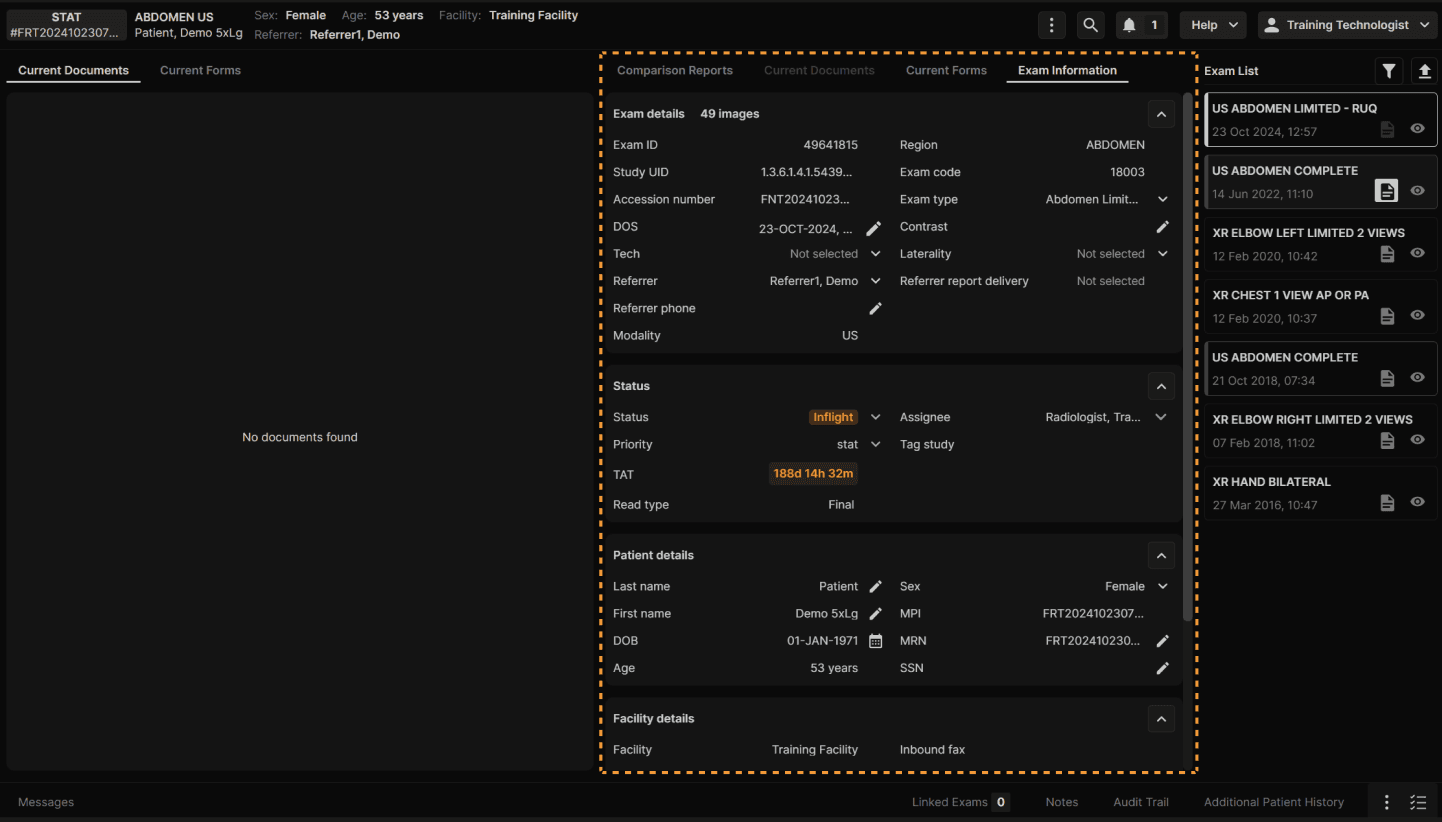Viewport: 1442px width, 822px height.
Task: Edit the DOS field with pencil icon
Action: 875,227
